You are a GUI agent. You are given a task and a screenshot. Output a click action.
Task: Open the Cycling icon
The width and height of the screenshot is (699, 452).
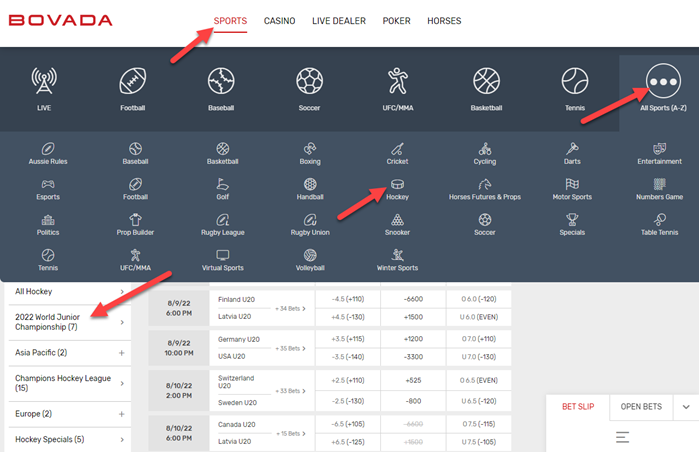point(485,153)
